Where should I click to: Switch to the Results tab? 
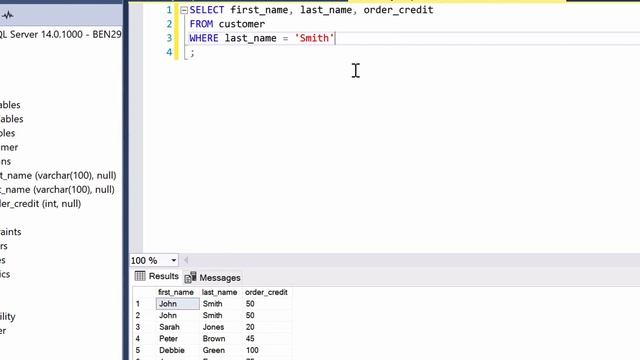coord(157,276)
